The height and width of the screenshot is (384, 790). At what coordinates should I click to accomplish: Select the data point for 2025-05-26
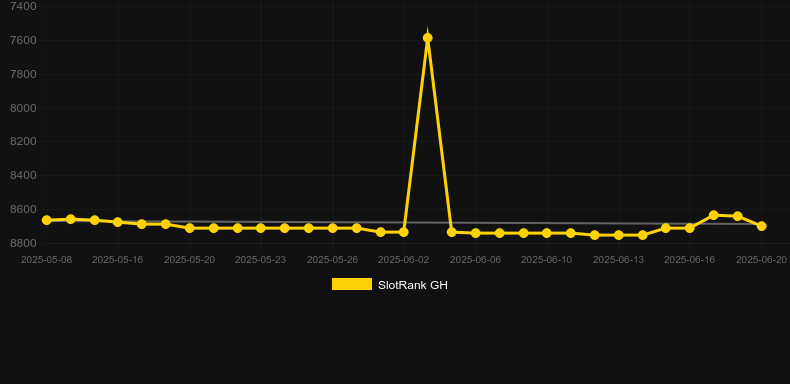coord(333,228)
